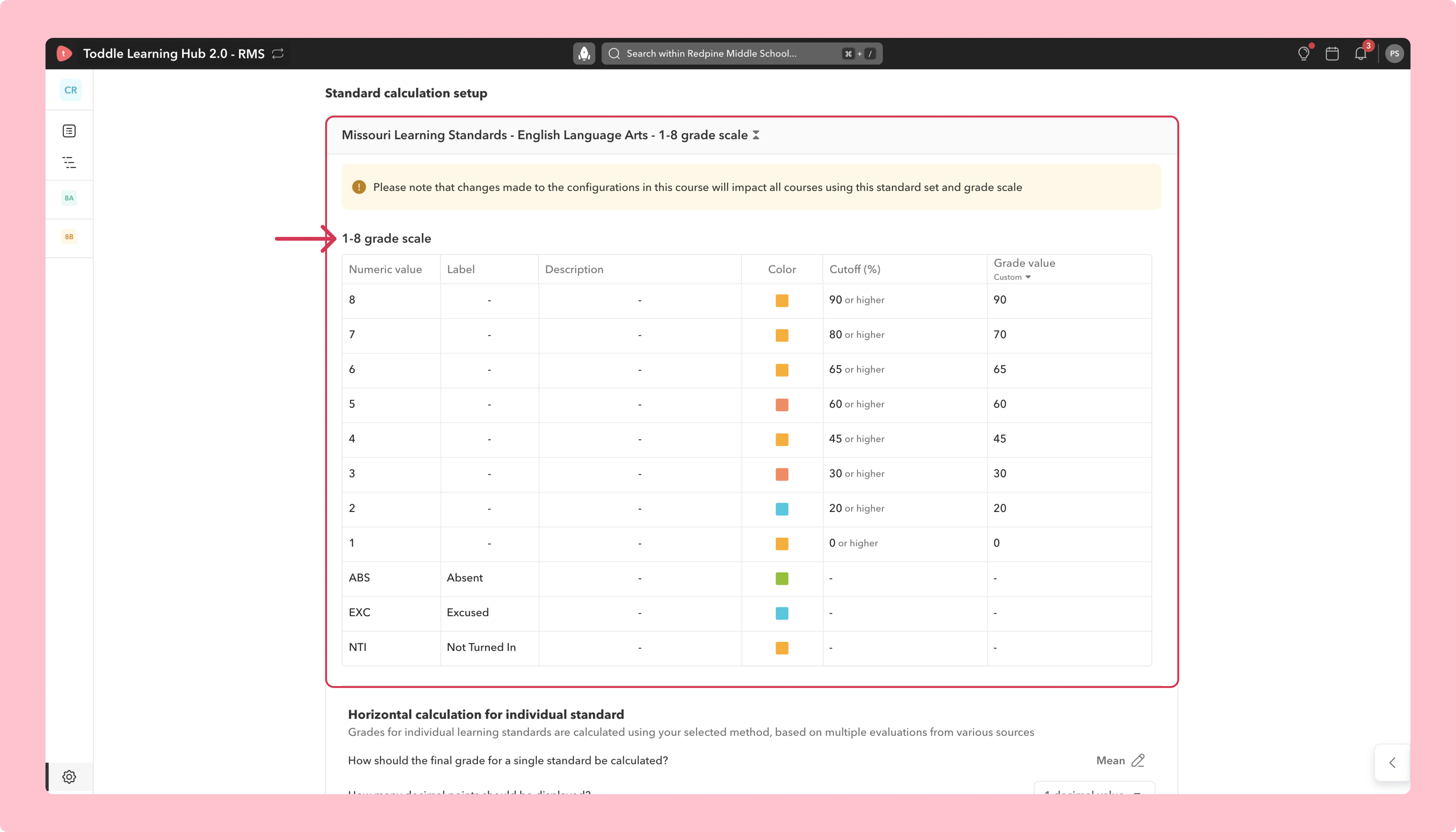Open the settings gear in sidebar

click(x=69, y=777)
